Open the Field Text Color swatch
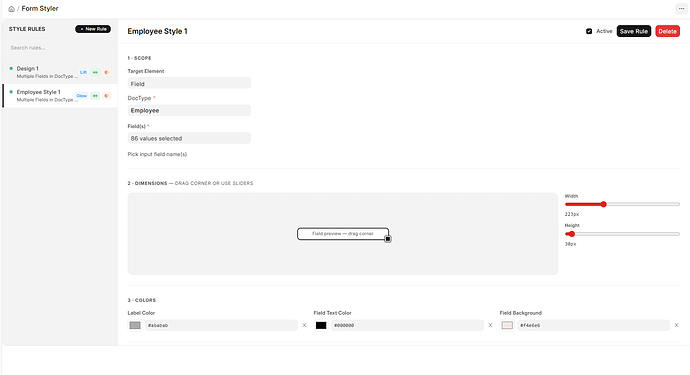The width and height of the screenshot is (690, 375). [x=321, y=325]
